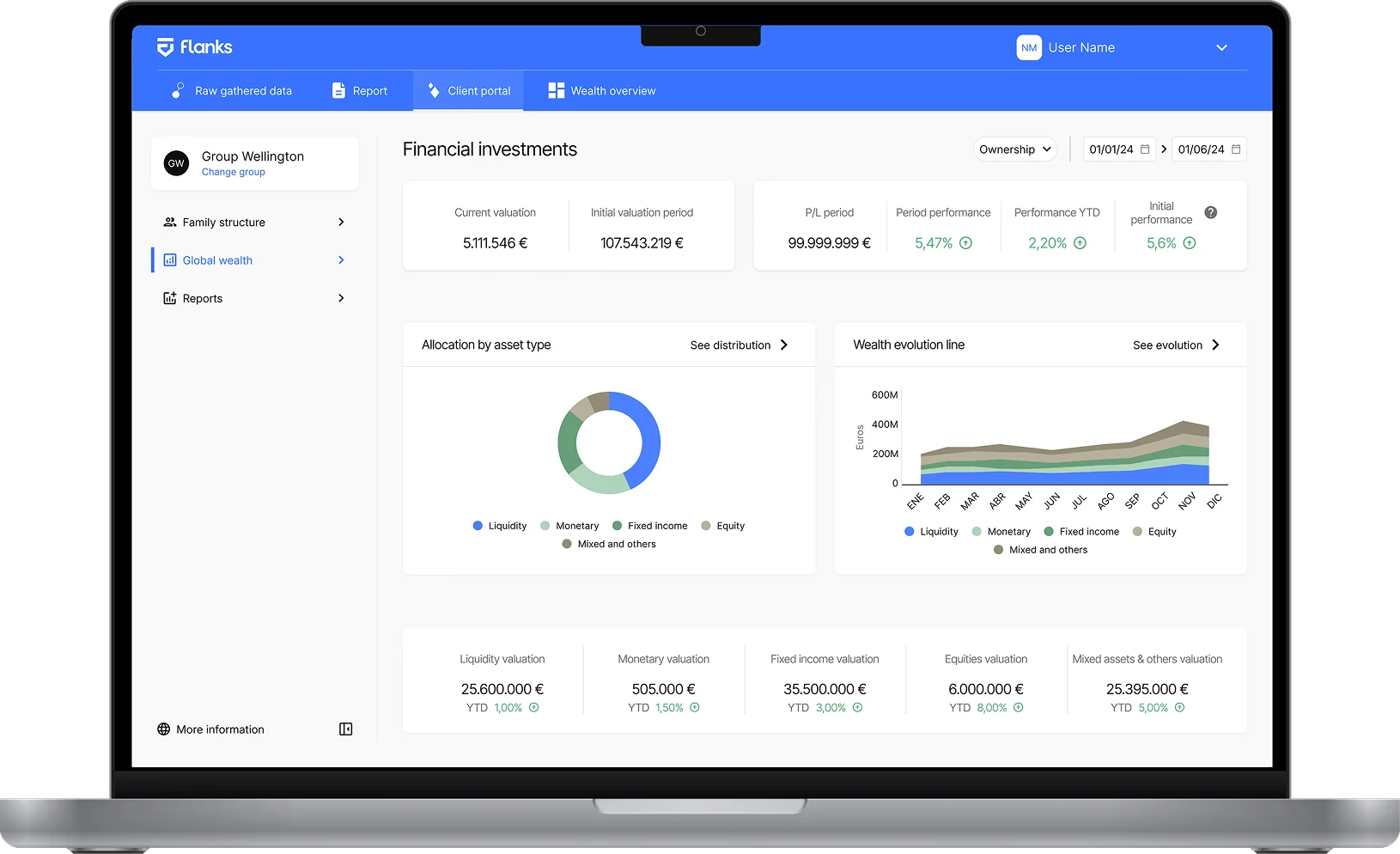Click the Period performance info indicator
Viewport: 1400px width, 854px height.
click(965, 243)
